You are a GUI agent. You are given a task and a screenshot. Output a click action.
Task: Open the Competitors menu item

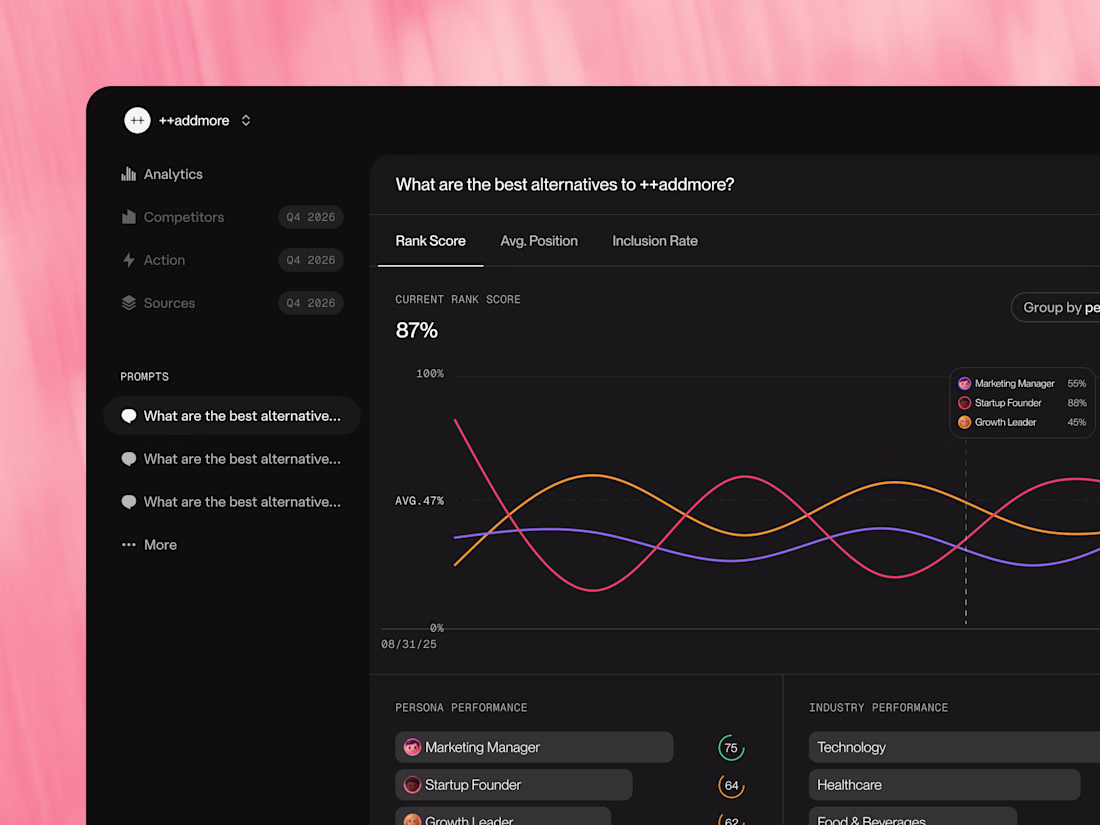click(x=184, y=217)
